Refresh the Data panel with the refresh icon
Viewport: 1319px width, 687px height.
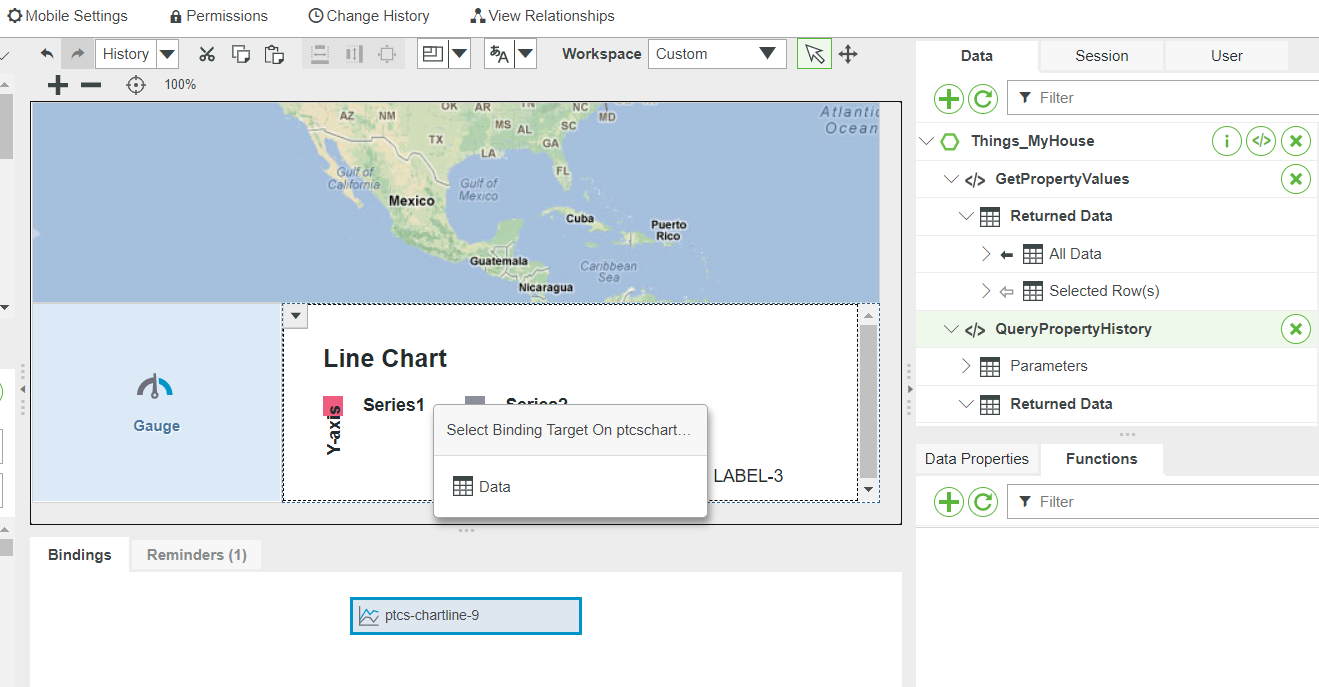[983, 98]
